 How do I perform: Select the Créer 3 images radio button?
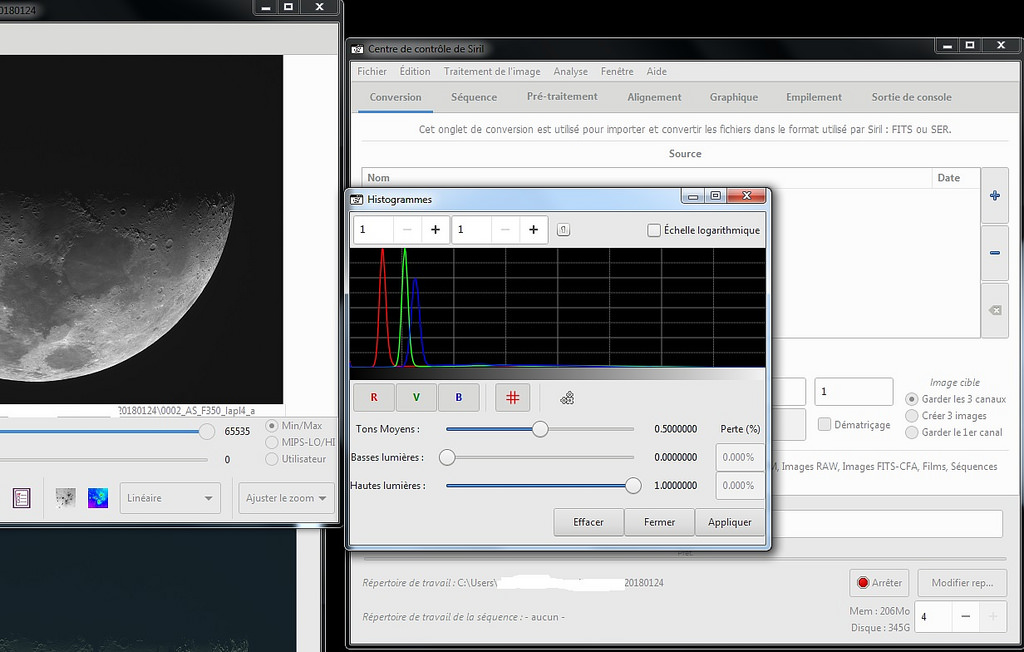pyautogui.click(x=911, y=416)
